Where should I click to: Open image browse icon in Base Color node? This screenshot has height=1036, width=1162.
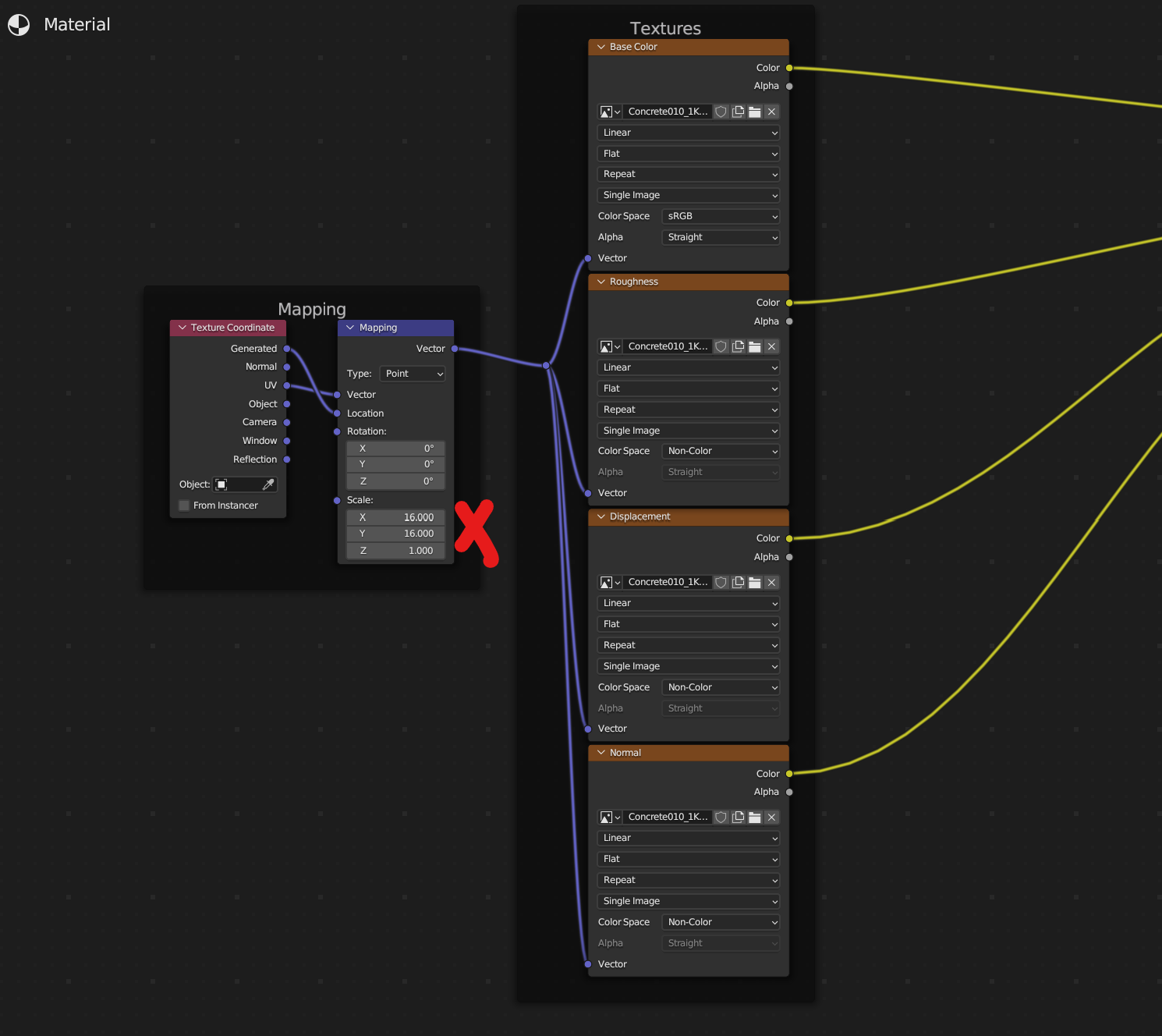point(610,112)
